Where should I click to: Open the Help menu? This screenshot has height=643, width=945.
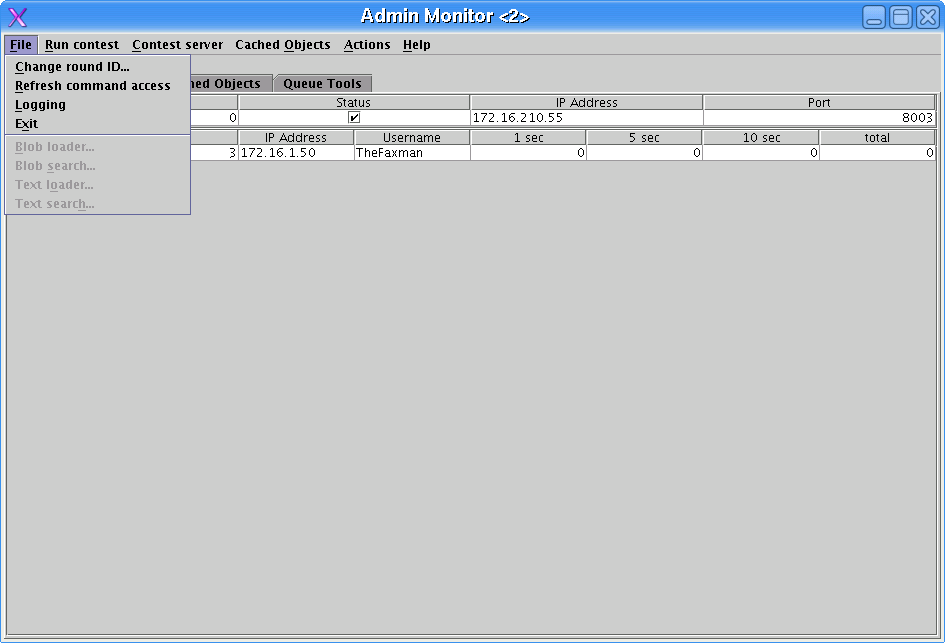point(416,45)
